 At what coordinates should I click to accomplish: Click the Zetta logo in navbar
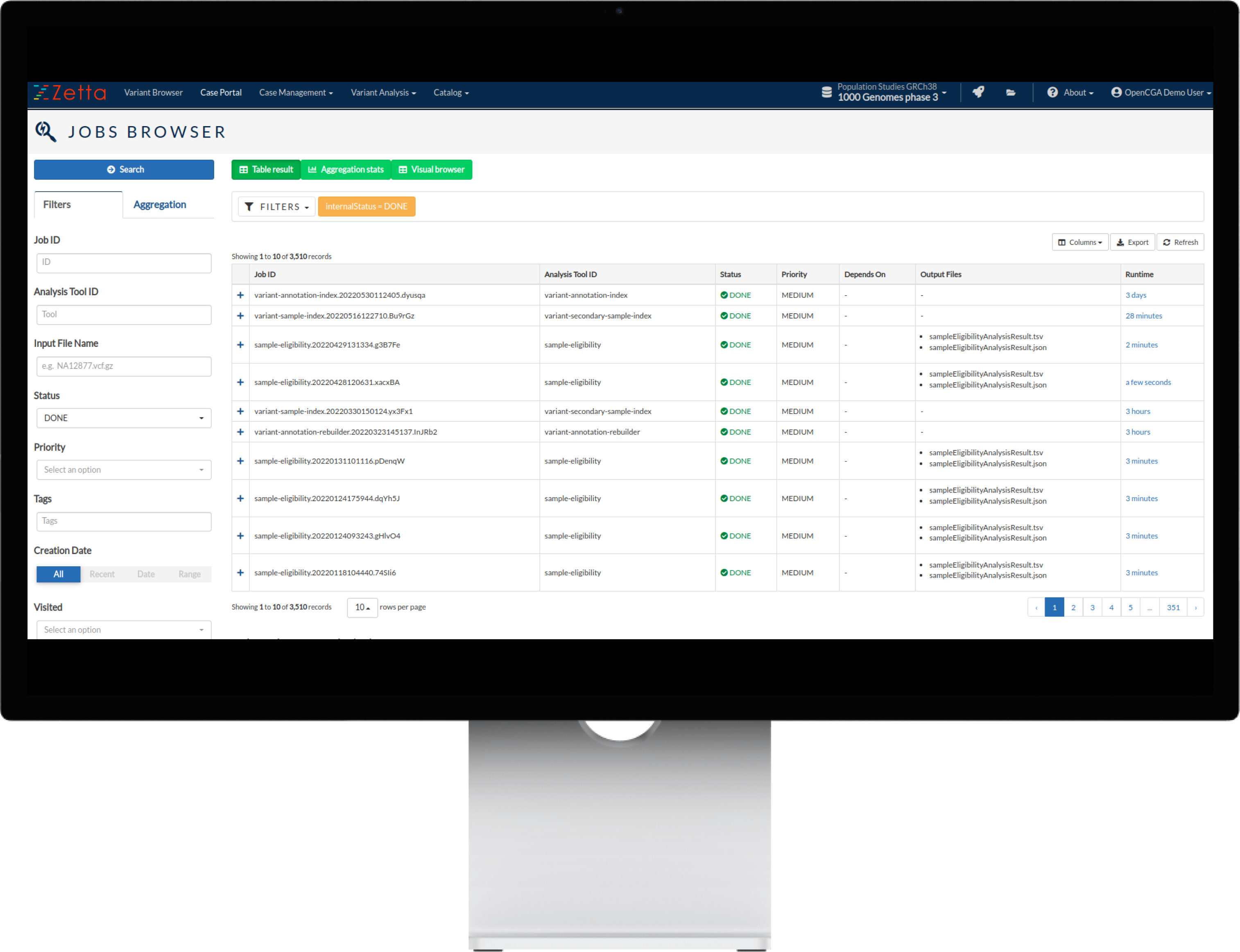click(70, 93)
